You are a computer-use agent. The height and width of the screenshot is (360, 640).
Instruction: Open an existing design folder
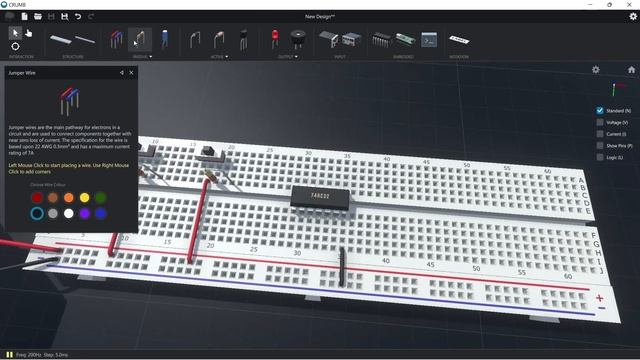[x=38, y=16]
